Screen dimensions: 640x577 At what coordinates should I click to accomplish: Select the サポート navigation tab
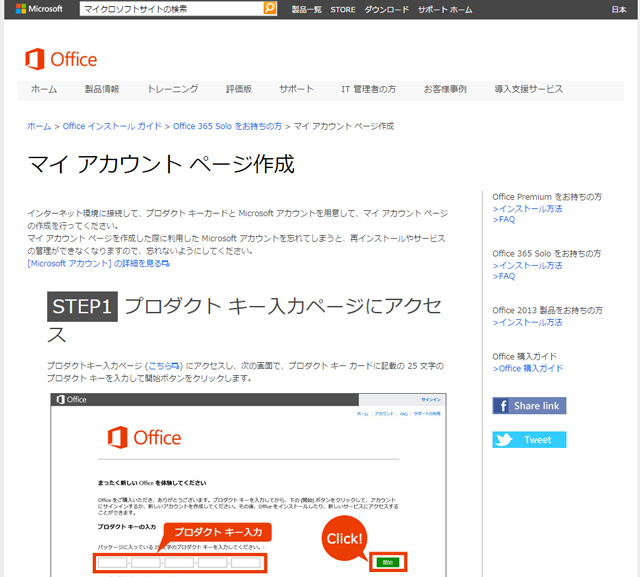point(296,89)
